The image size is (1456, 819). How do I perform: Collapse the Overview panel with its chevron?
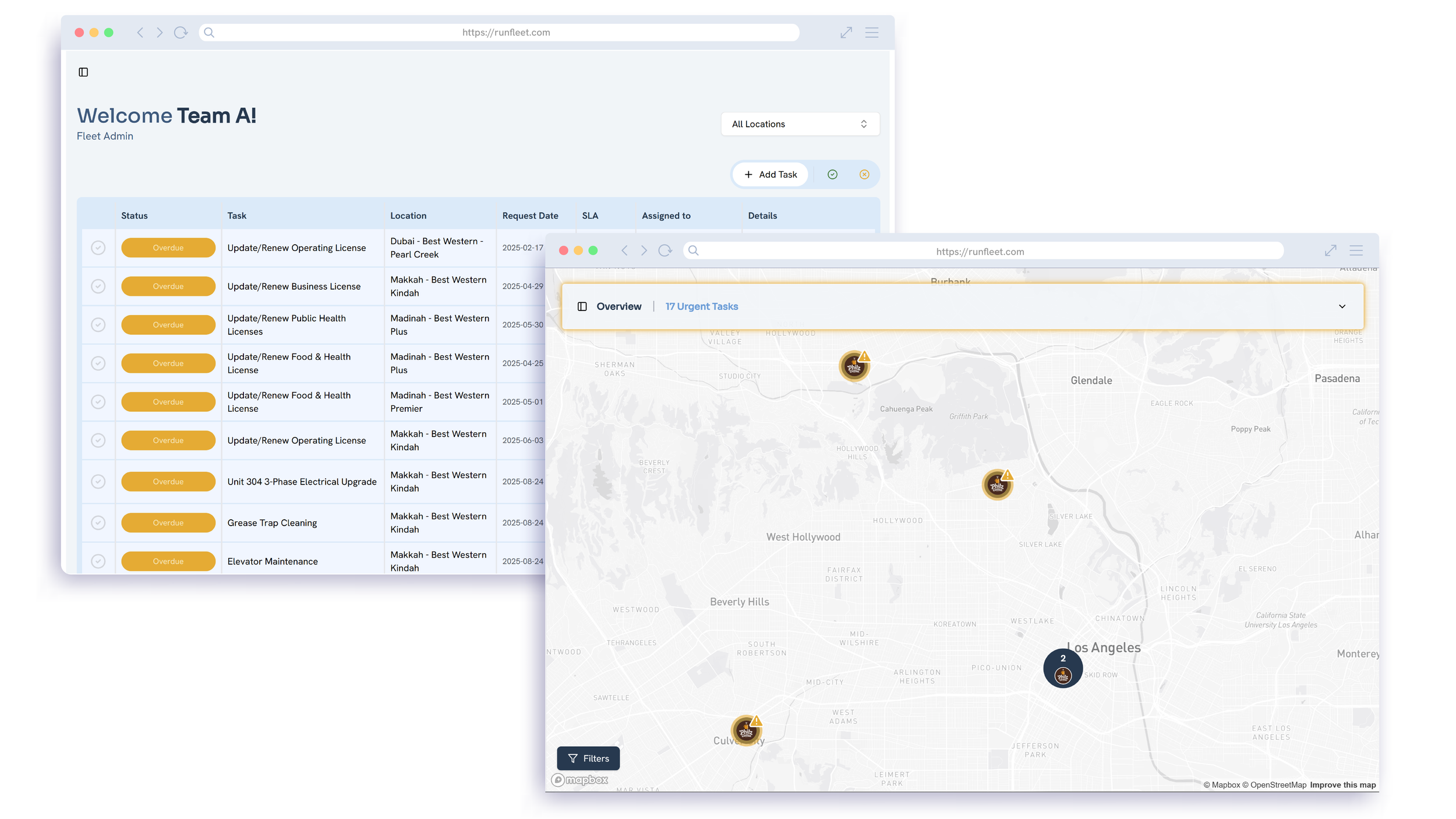(x=1342, y=306)
